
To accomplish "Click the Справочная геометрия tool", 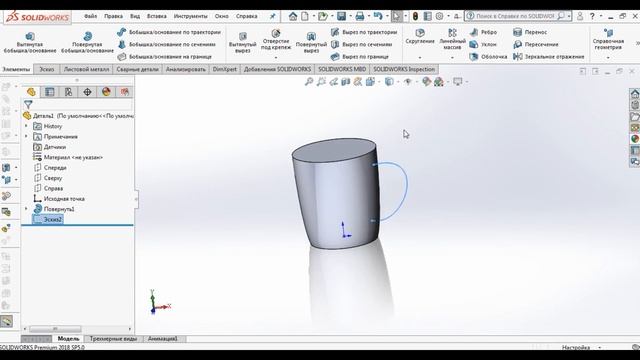I will (608, 39).
